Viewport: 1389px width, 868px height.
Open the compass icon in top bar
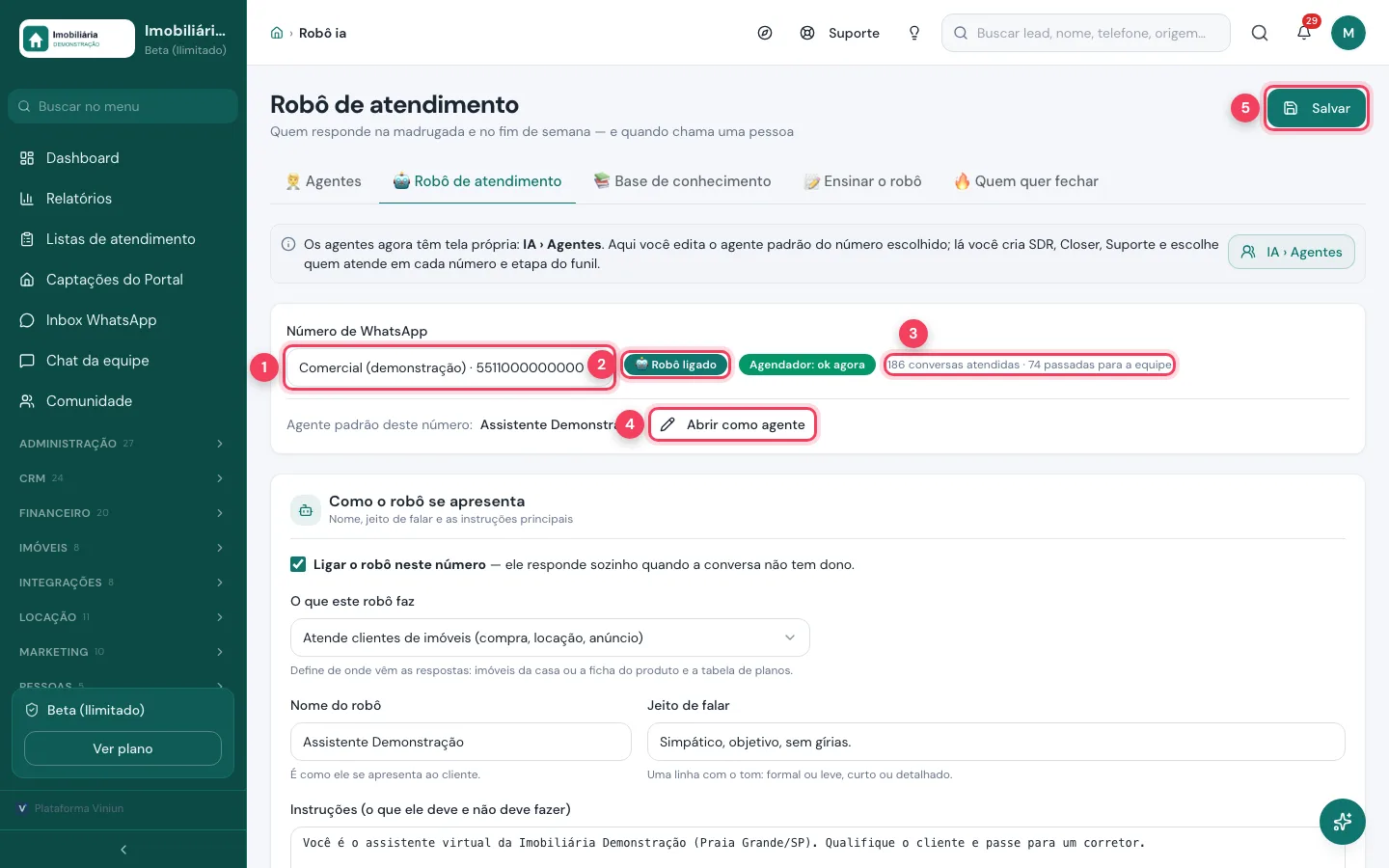[x=765, y=33]
